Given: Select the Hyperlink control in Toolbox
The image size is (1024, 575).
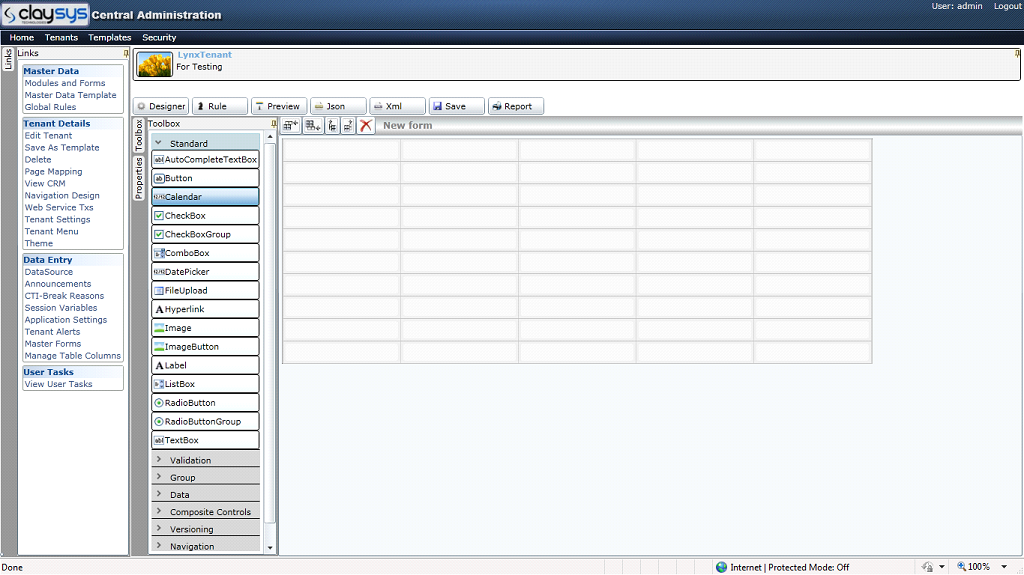Looking at the screenshot, I should pyautogui.click(x=205, y=309).
